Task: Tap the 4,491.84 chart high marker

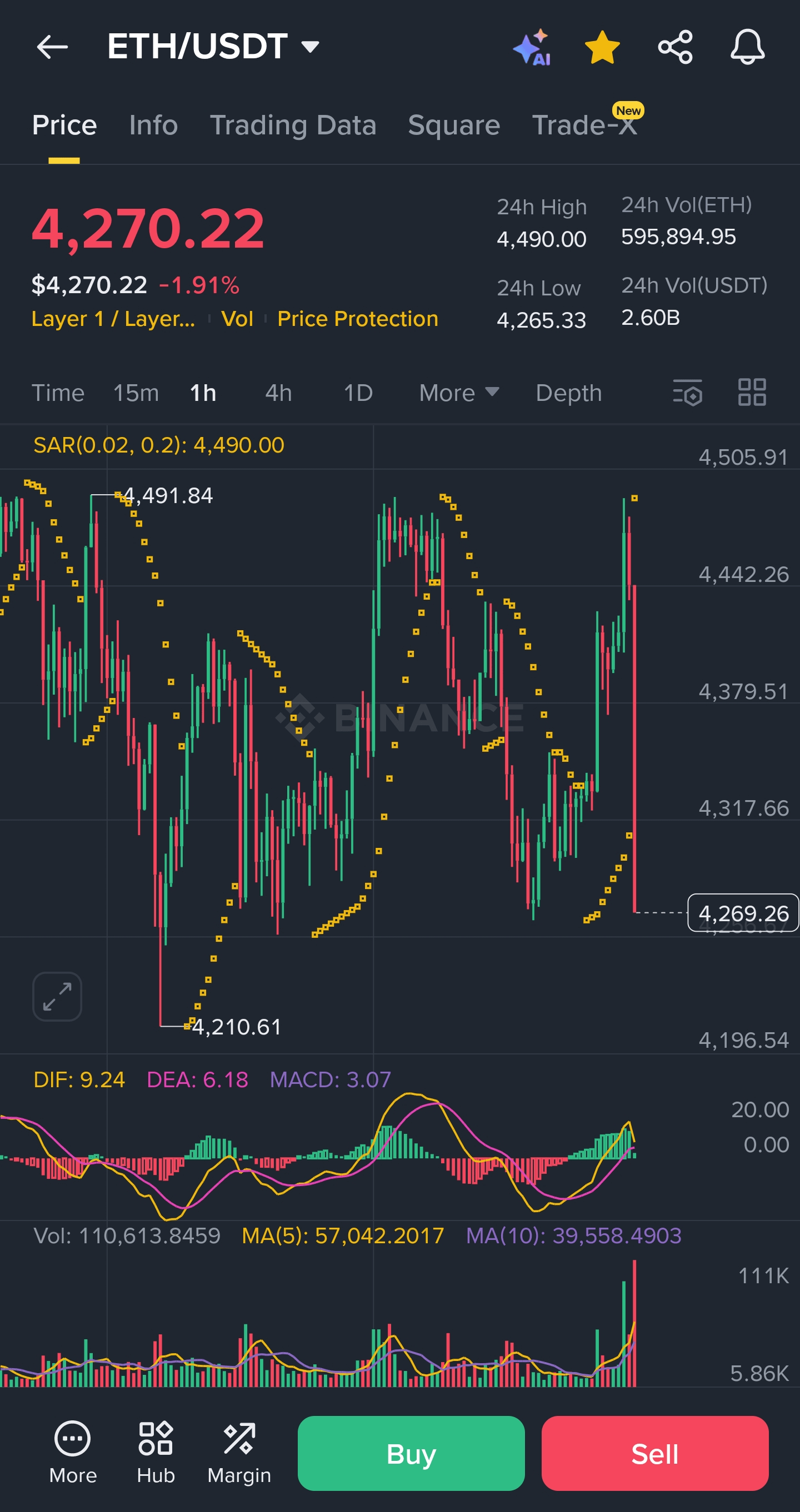Action: coord(168,495)
